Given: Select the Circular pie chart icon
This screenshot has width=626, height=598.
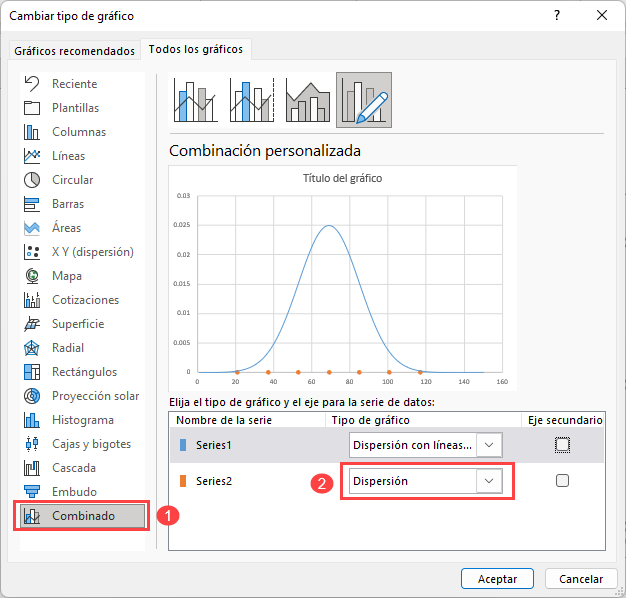Looking at the screenshot, I should [x=32, y=180].
